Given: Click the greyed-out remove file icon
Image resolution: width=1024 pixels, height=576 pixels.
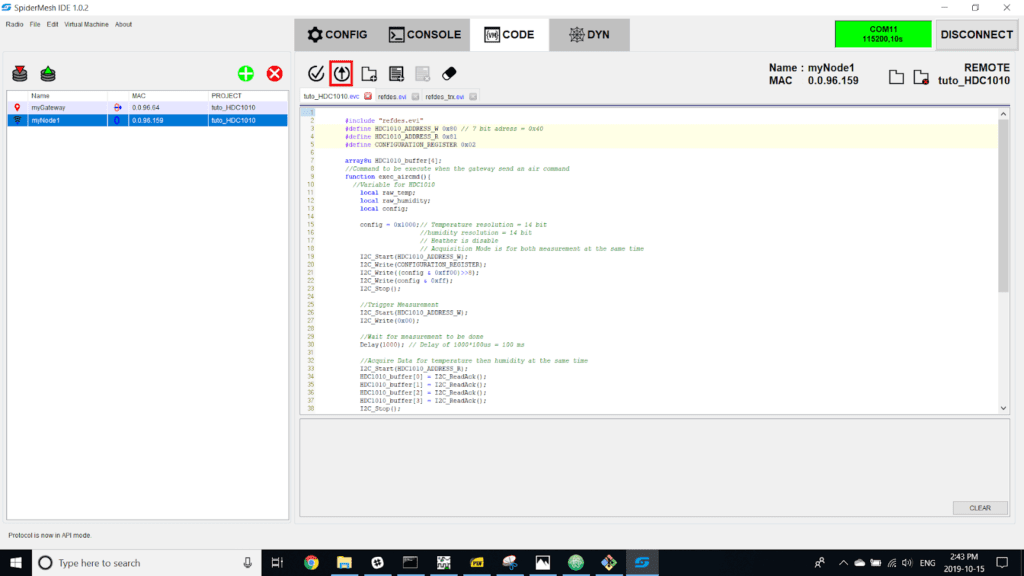Looking at the screenshot, I should (423, 74).
